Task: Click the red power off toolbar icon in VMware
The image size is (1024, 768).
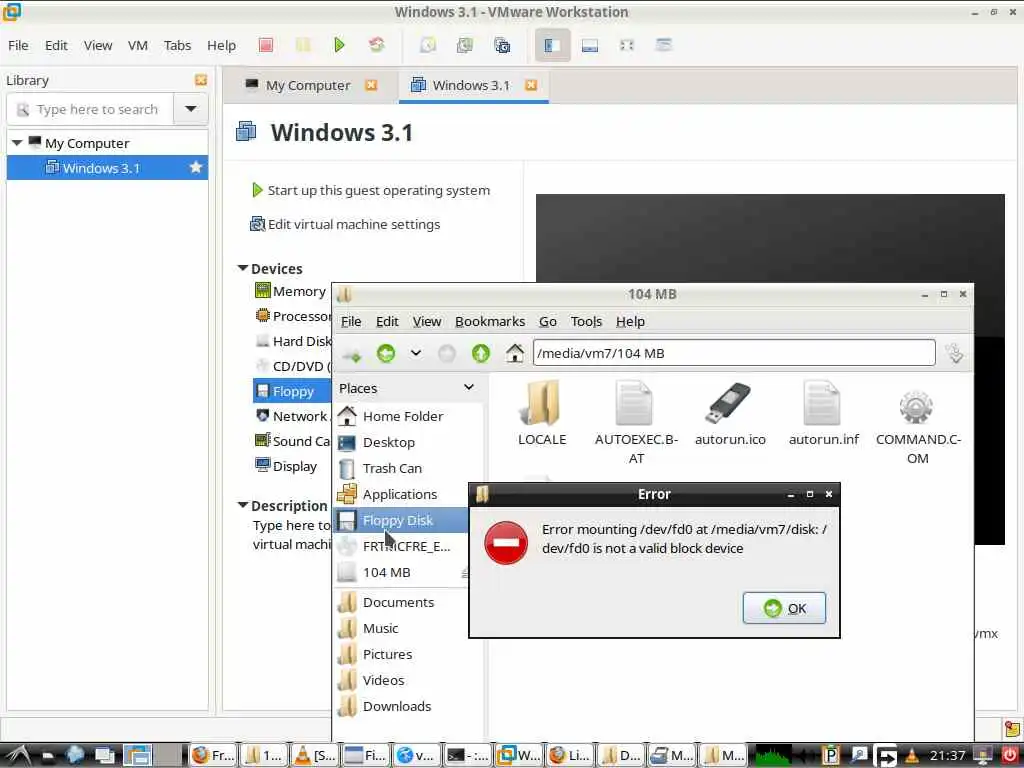Action: point(266,45)
